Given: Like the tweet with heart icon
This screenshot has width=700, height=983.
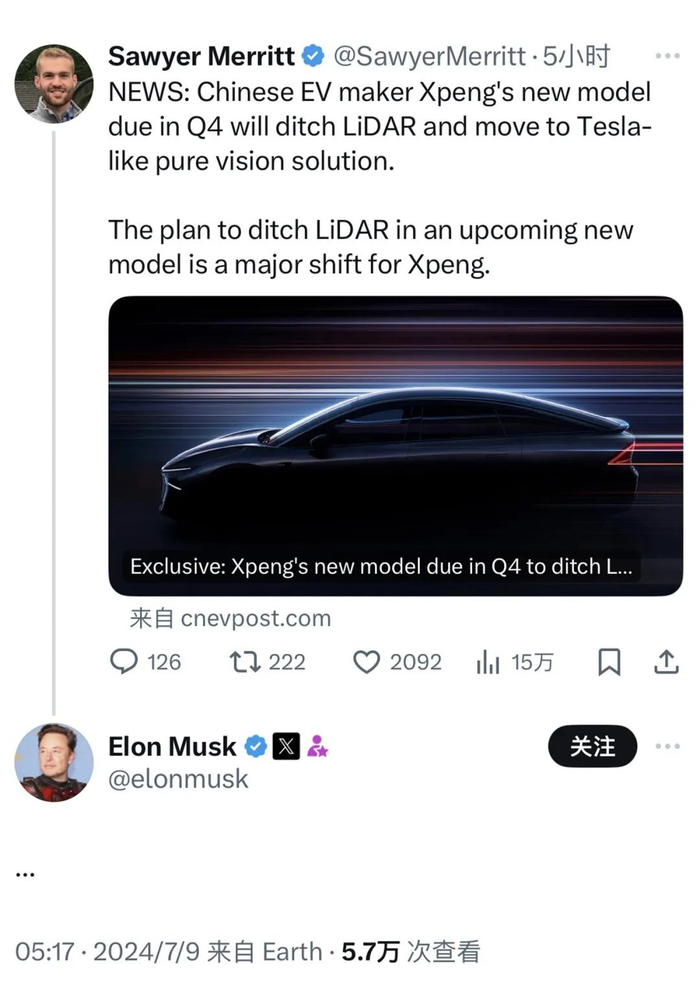Looking at the screenshot, I should 367,662.
